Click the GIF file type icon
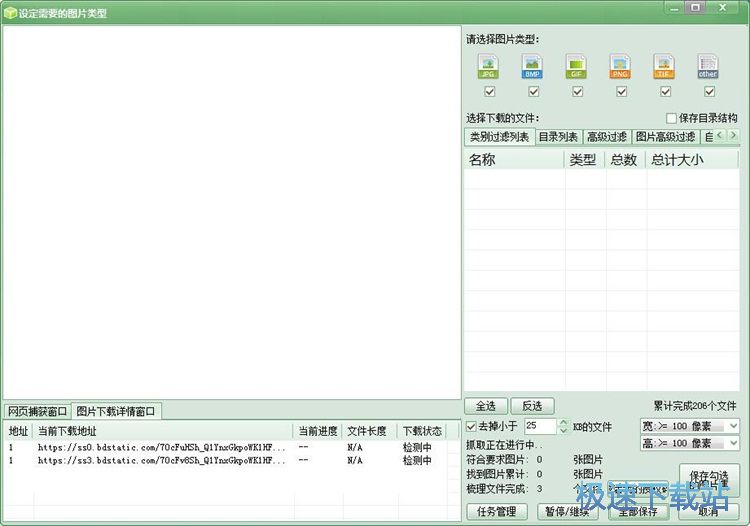 tap(576, 67)
